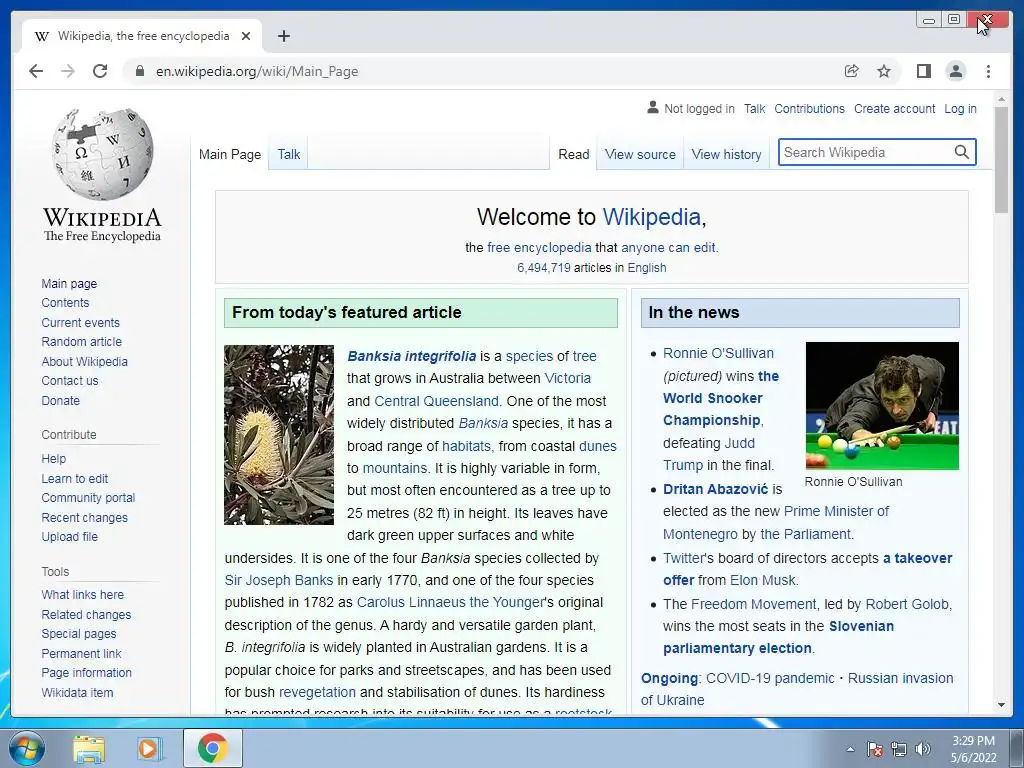Open a new tab with plus button
The width and height of the screenshot is (1024, 768).
pos(283,37)
